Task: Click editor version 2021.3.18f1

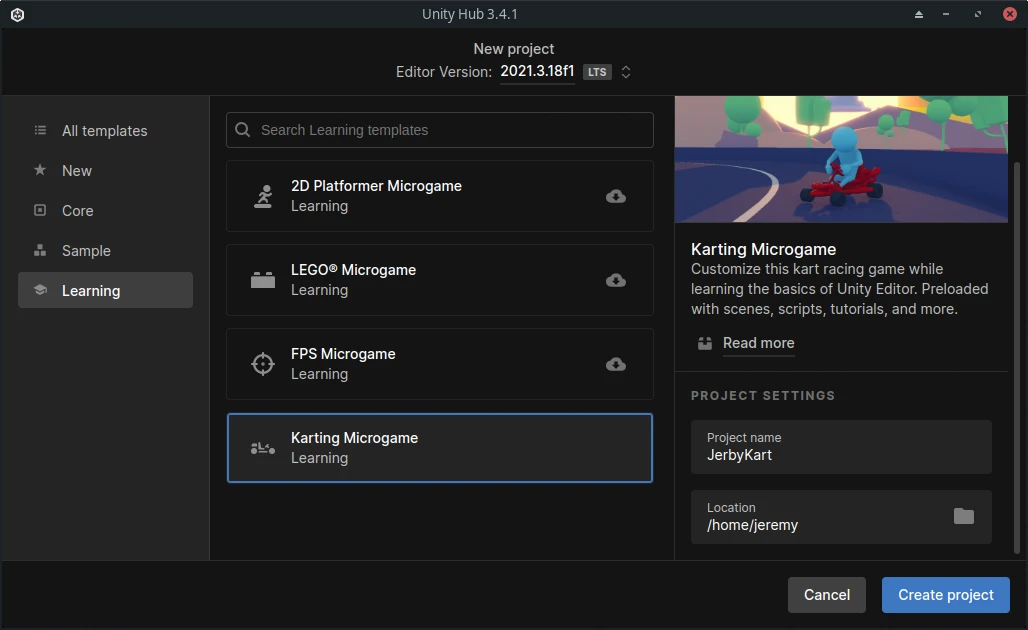Action: 538,71
